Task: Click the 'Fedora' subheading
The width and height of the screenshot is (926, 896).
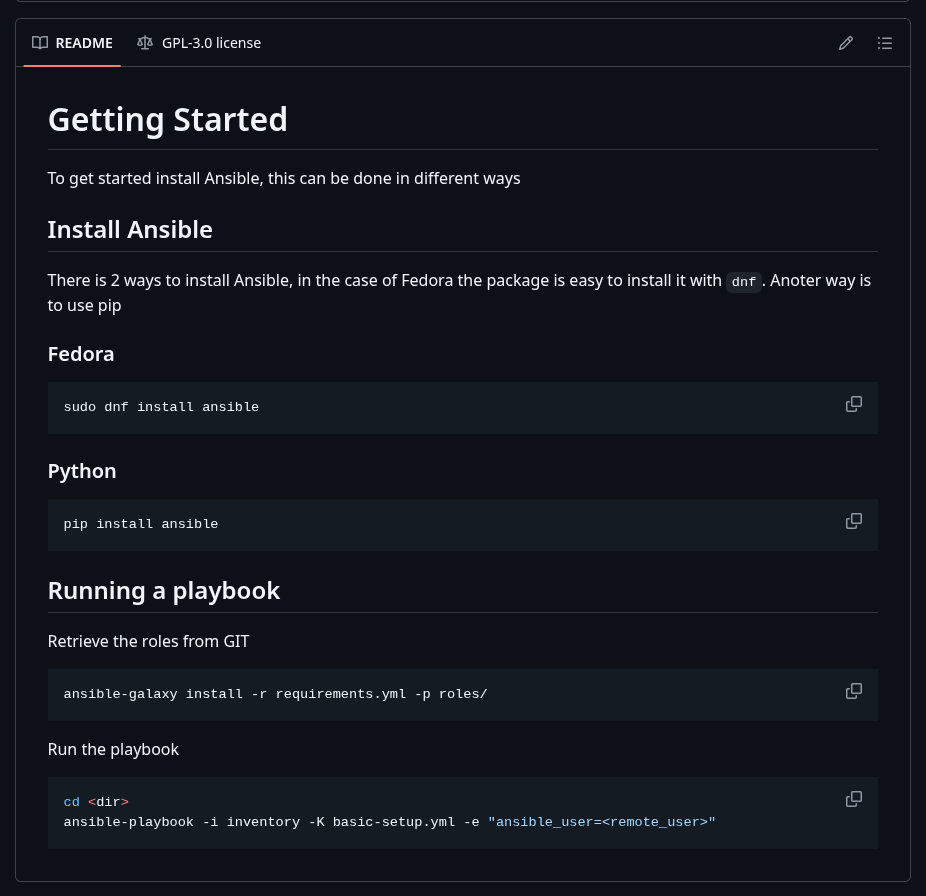Action: pyautogui.click(x=81, y=354)
